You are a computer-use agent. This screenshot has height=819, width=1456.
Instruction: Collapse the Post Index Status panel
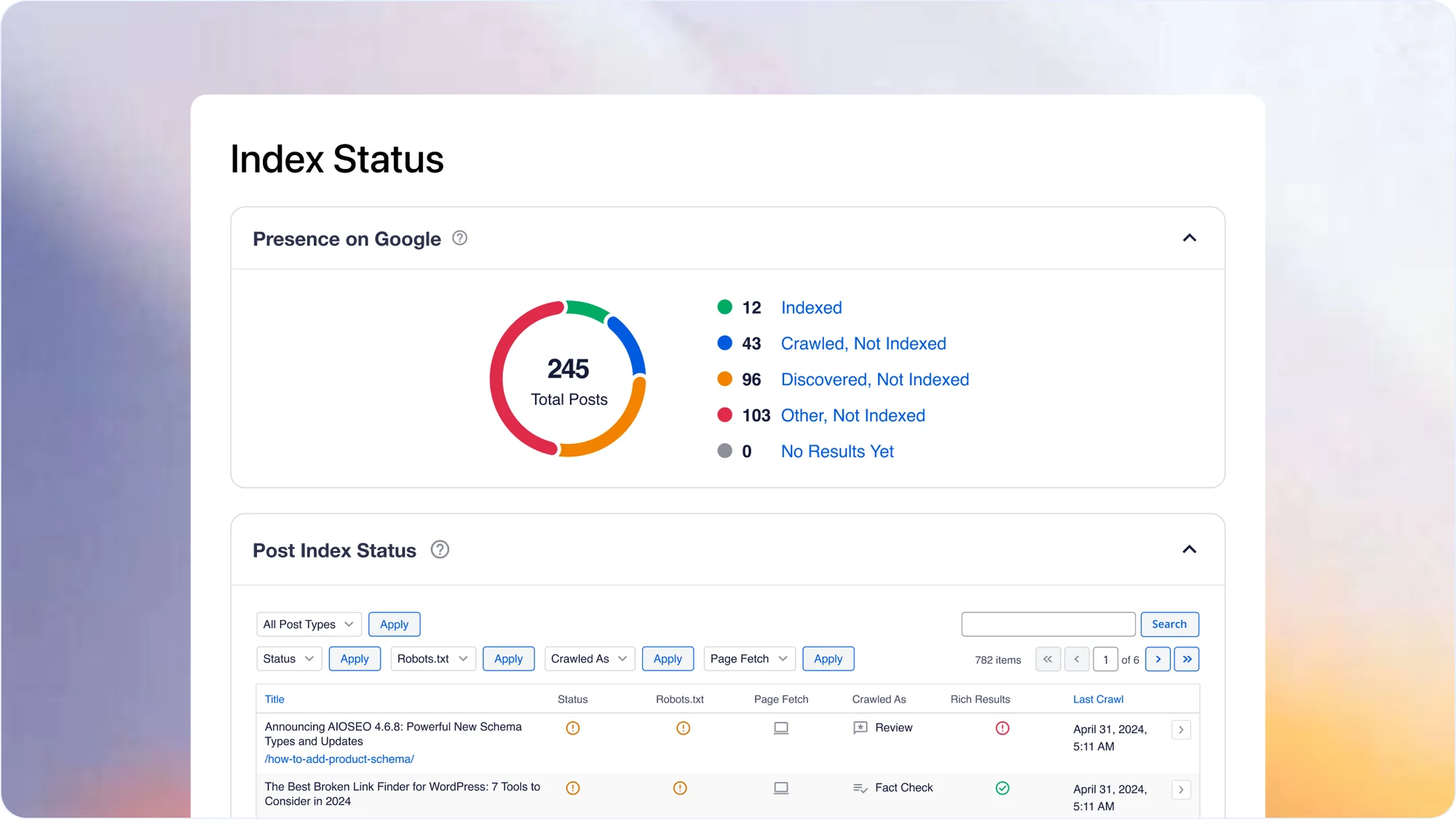click(x=1189, y=549)
